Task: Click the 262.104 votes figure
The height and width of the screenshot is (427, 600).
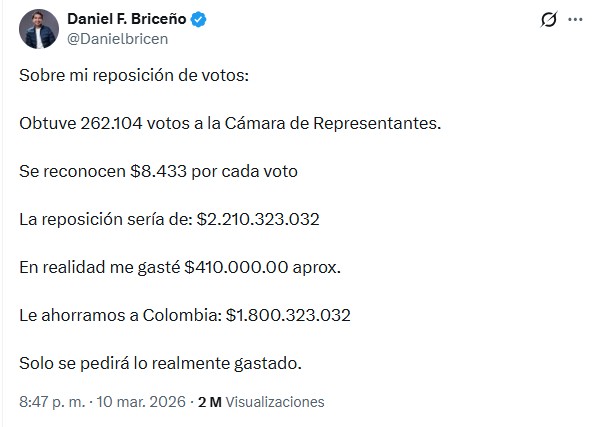Action: coord(122,123)
